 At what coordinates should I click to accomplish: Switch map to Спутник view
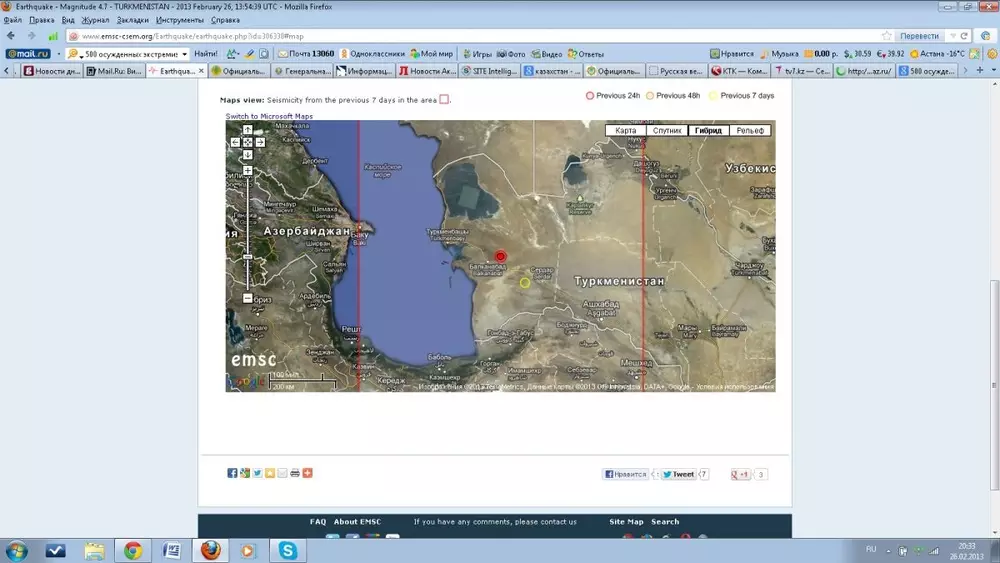pyautogui.click(x=666, y=131)
